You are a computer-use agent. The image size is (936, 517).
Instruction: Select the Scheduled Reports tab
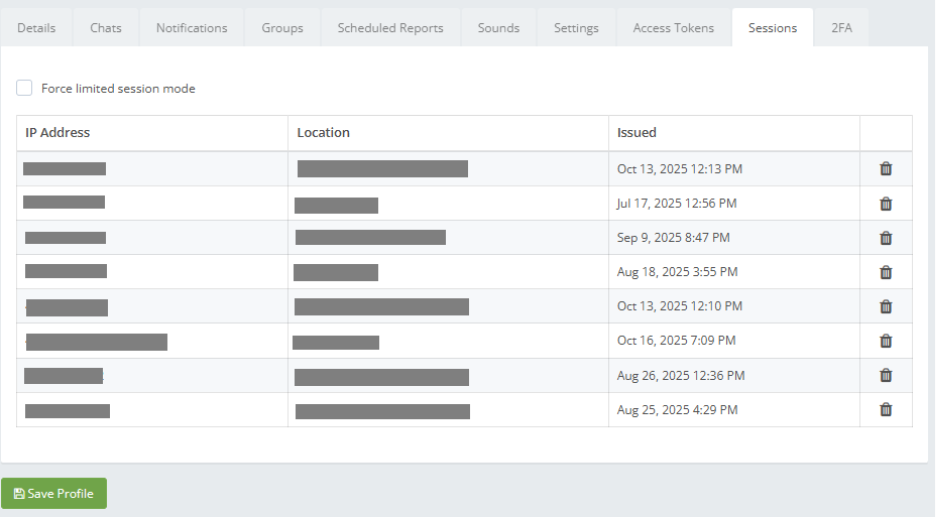coord(390,28)
